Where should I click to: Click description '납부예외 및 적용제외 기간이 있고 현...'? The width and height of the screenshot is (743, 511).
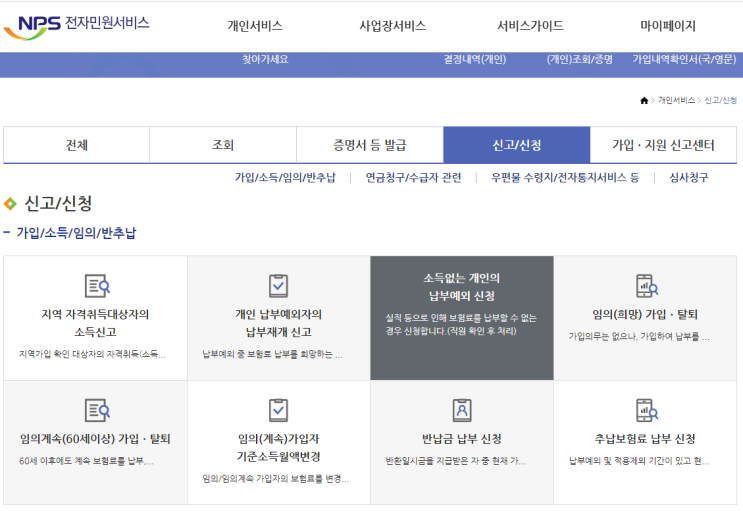coord(639,461)
